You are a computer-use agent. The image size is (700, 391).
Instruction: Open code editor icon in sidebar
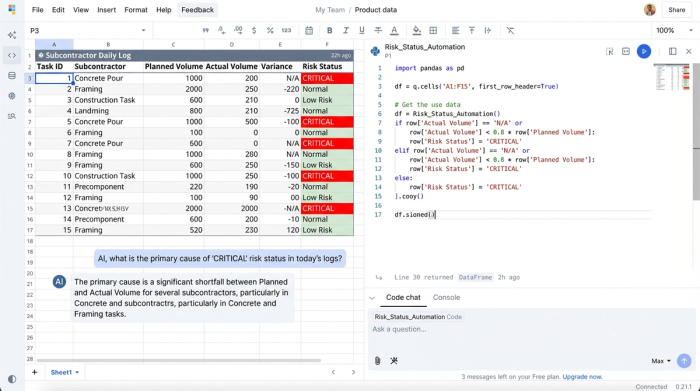tap(12, 55)
